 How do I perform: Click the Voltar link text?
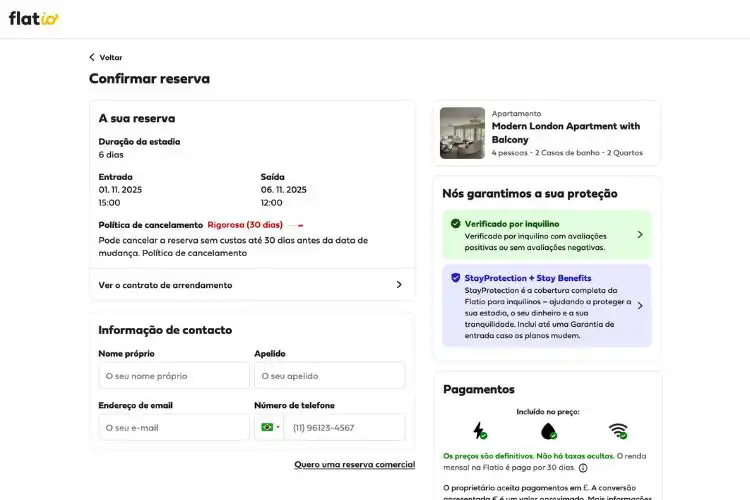tap(111, 57)
